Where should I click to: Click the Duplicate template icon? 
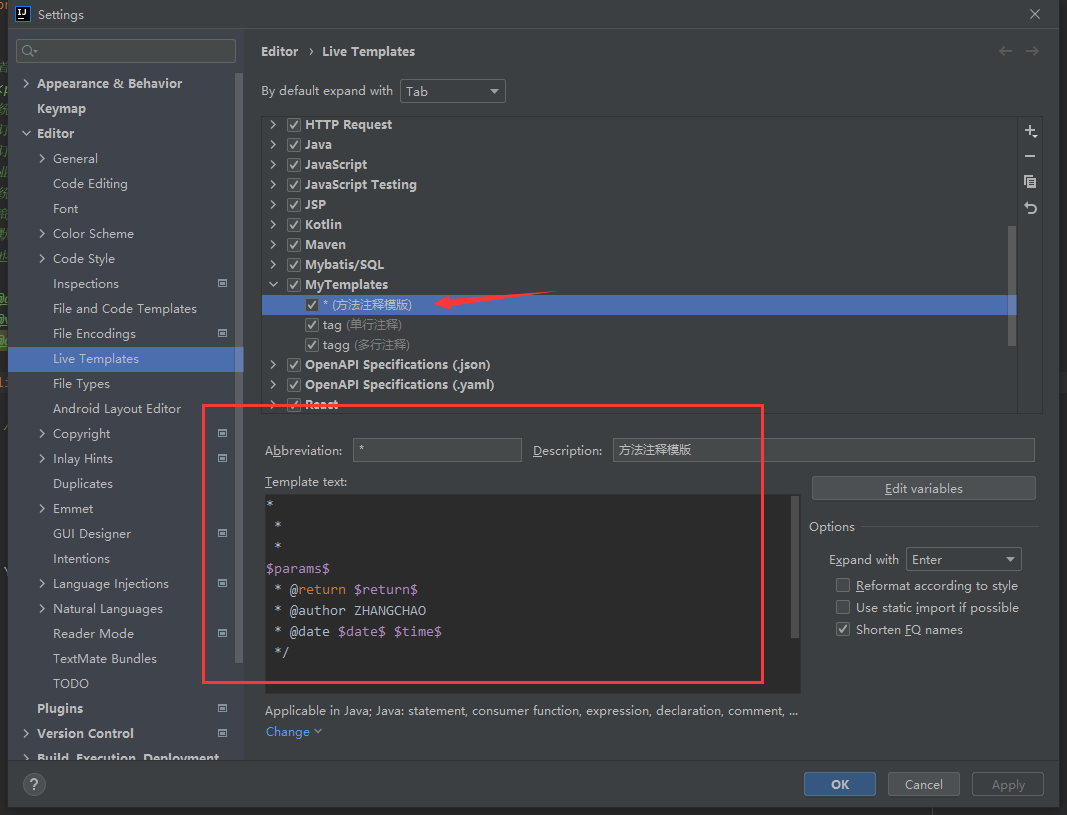(x=1030, y=182)
